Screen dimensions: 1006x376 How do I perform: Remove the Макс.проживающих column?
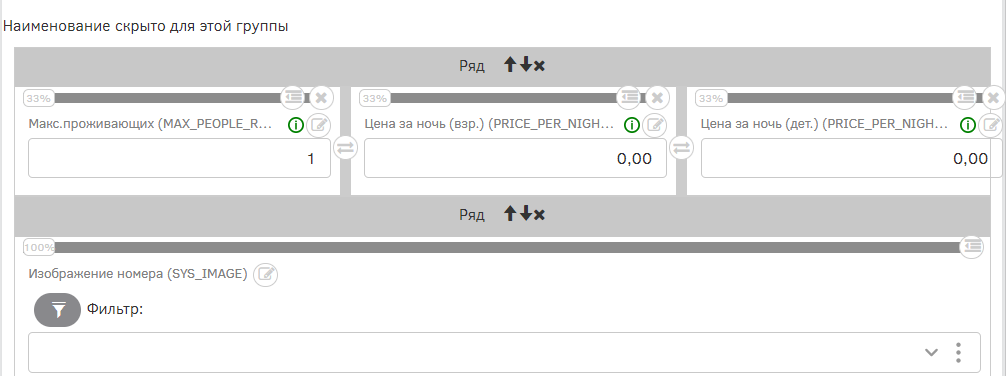[321, 98]
